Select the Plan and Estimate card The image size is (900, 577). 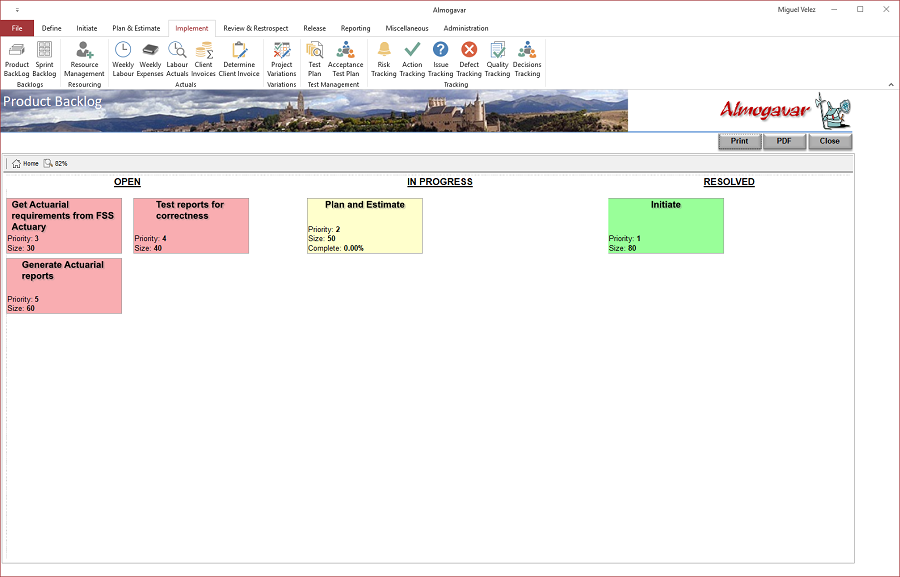coord(365,226)
